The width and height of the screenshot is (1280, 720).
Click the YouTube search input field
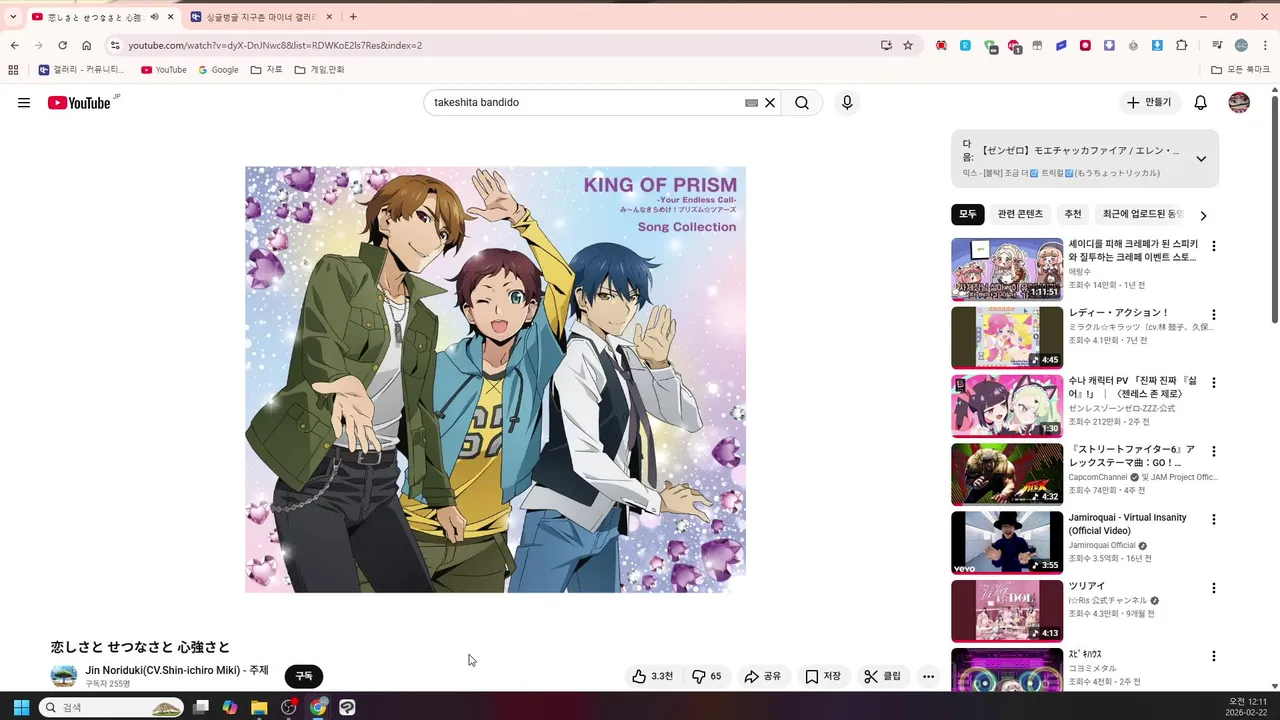[x=585, y=103]
